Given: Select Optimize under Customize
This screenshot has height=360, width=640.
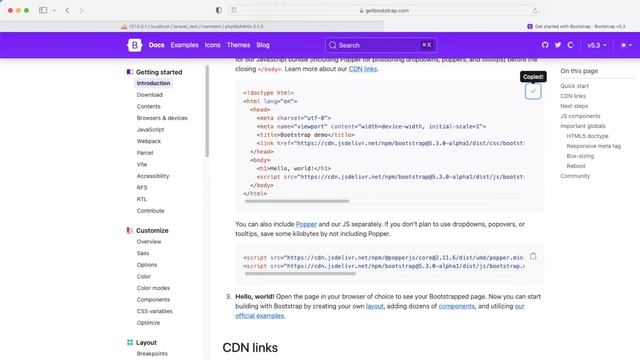Looking at the screenshot, I should point(148,323).
